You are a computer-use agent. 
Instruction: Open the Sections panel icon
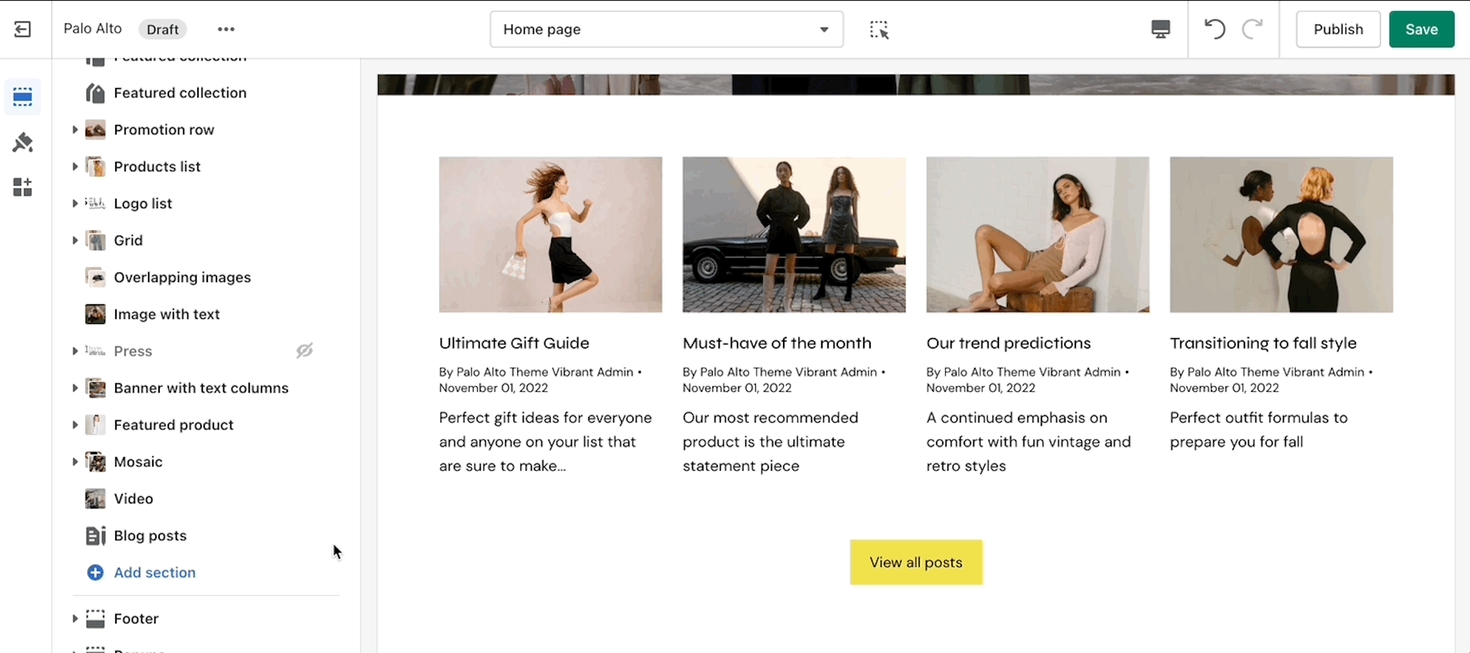tap(22, 97)
